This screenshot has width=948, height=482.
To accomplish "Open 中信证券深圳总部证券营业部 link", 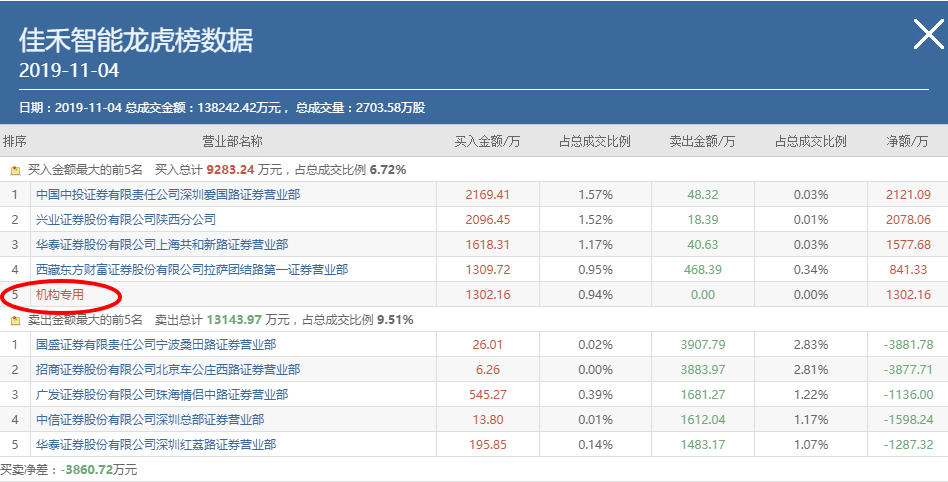I will [x=150, y=419].
